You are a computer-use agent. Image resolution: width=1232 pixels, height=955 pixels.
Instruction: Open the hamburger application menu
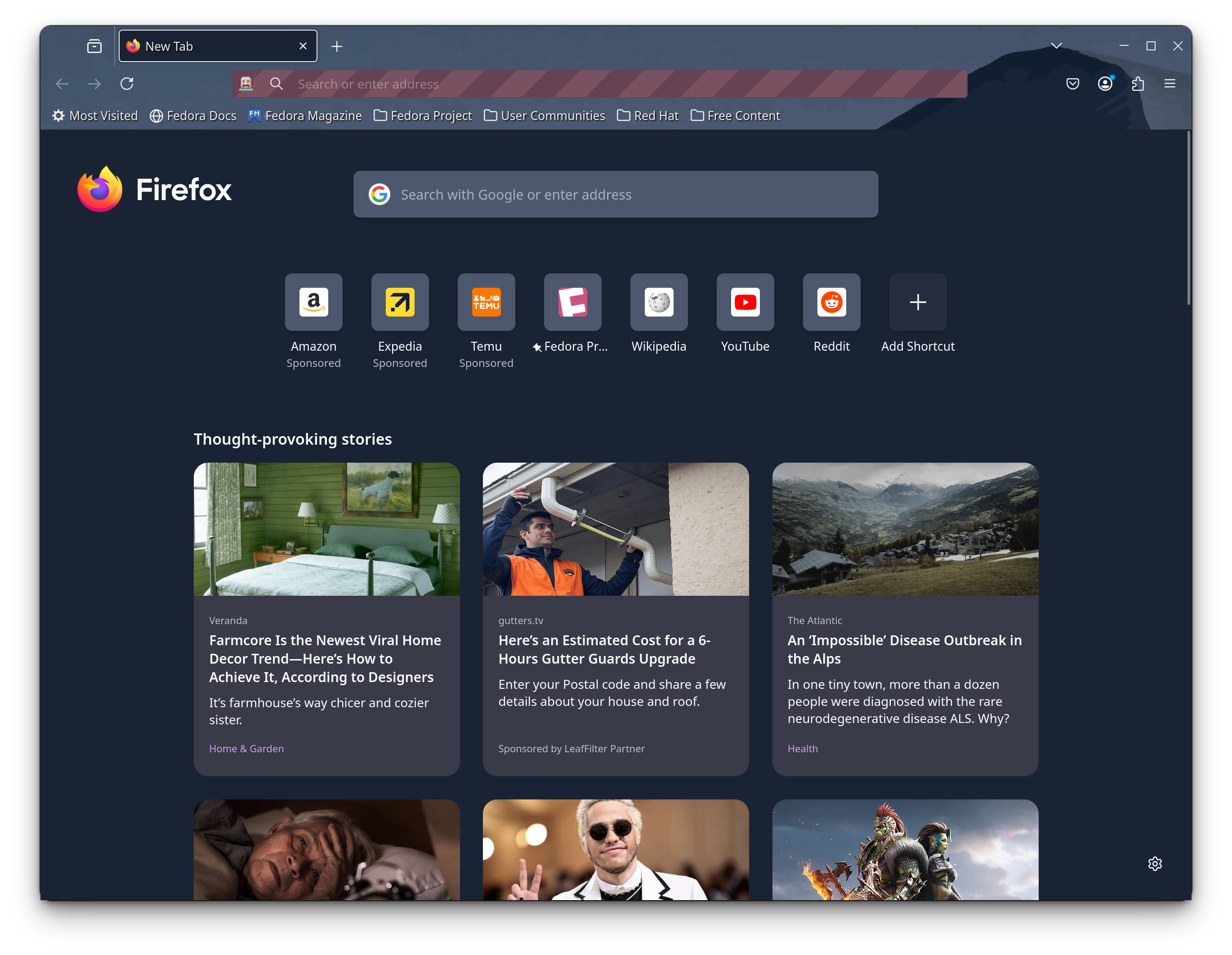tap(1170, 84)
